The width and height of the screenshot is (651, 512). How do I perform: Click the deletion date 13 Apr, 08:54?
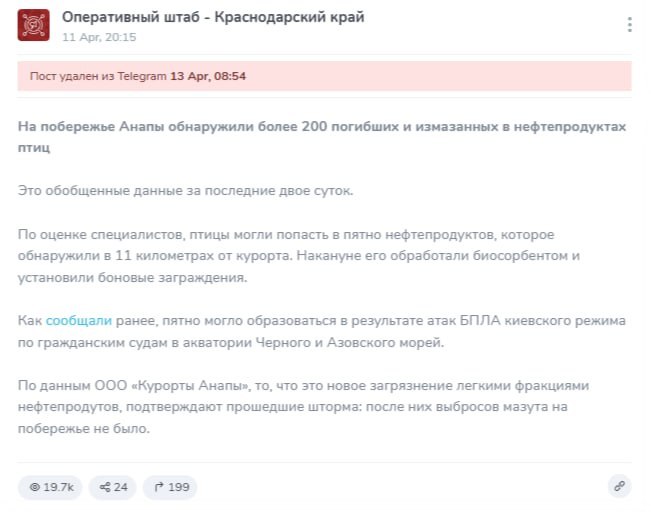(x=208, y=76)
